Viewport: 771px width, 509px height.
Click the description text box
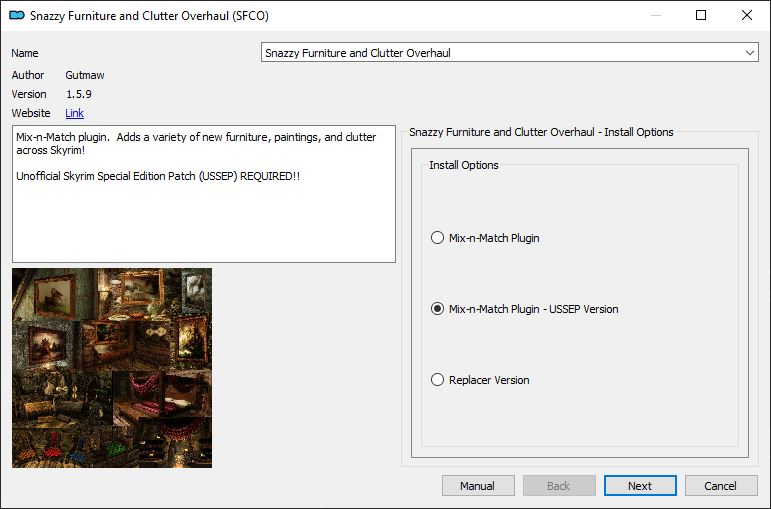[204, 194]
